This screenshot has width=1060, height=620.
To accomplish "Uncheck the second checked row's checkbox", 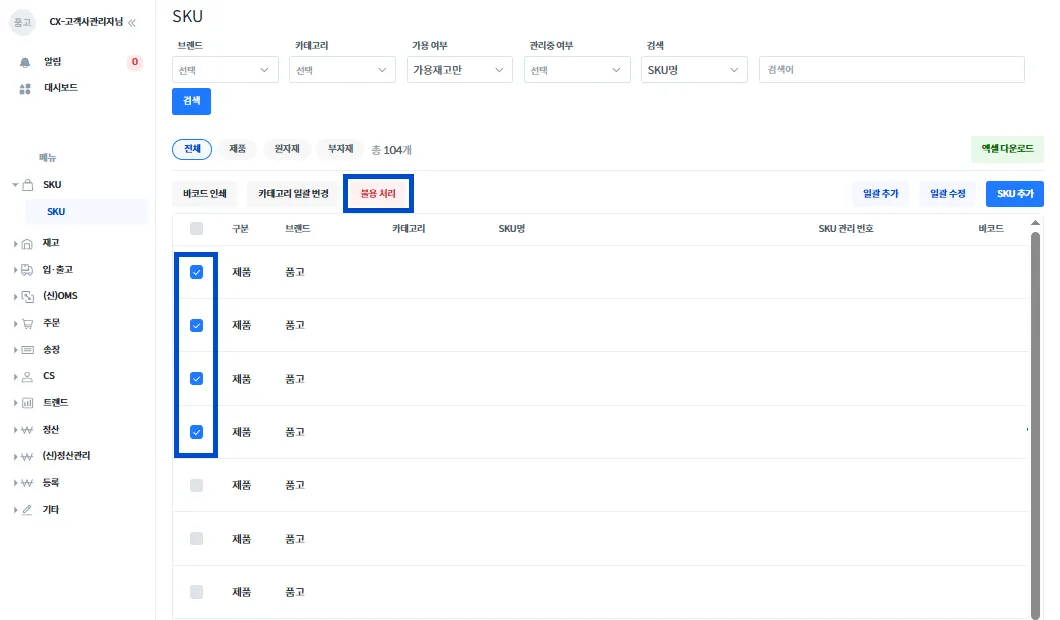I will click(x=196, y=325).
